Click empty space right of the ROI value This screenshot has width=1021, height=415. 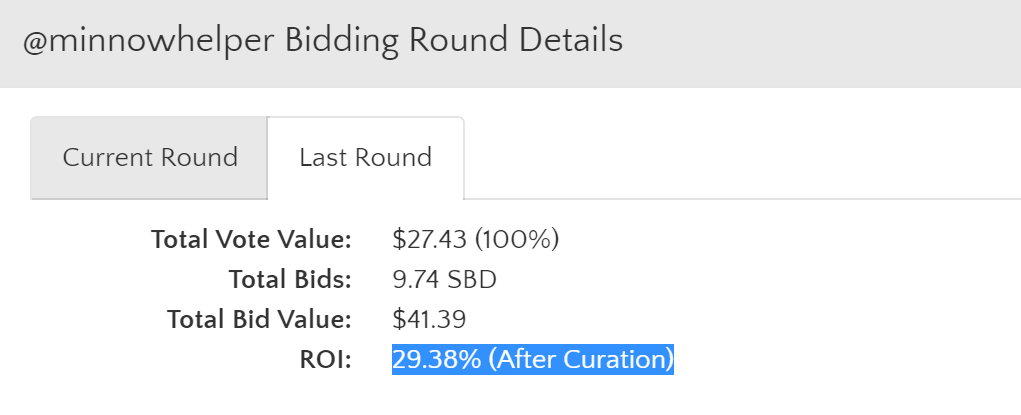[x=840, y=359]
